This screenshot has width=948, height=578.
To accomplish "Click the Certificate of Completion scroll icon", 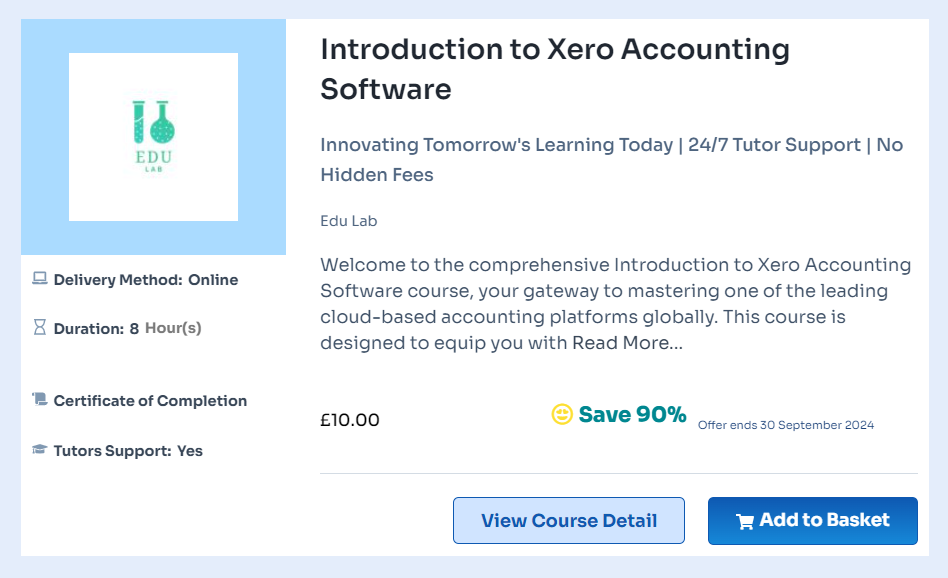I will 40,400.
